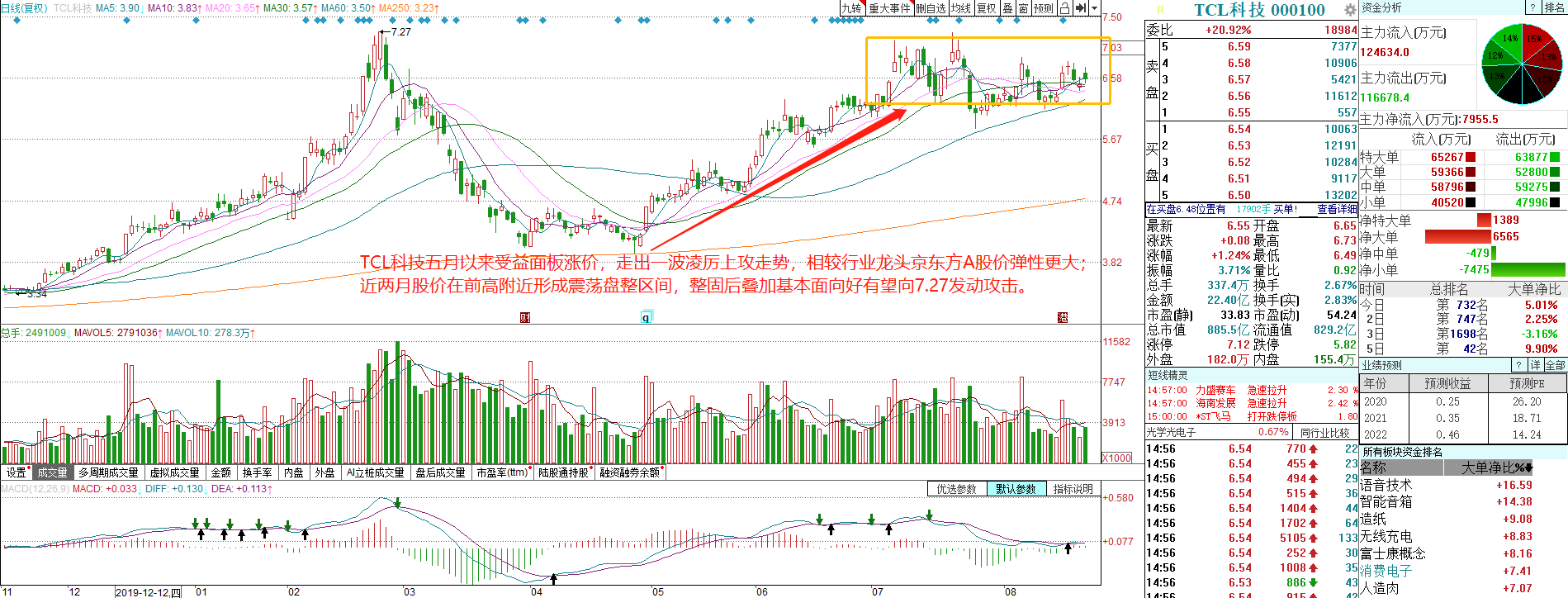Toggle 均线 moving averages display

click(x=960, y=8)
